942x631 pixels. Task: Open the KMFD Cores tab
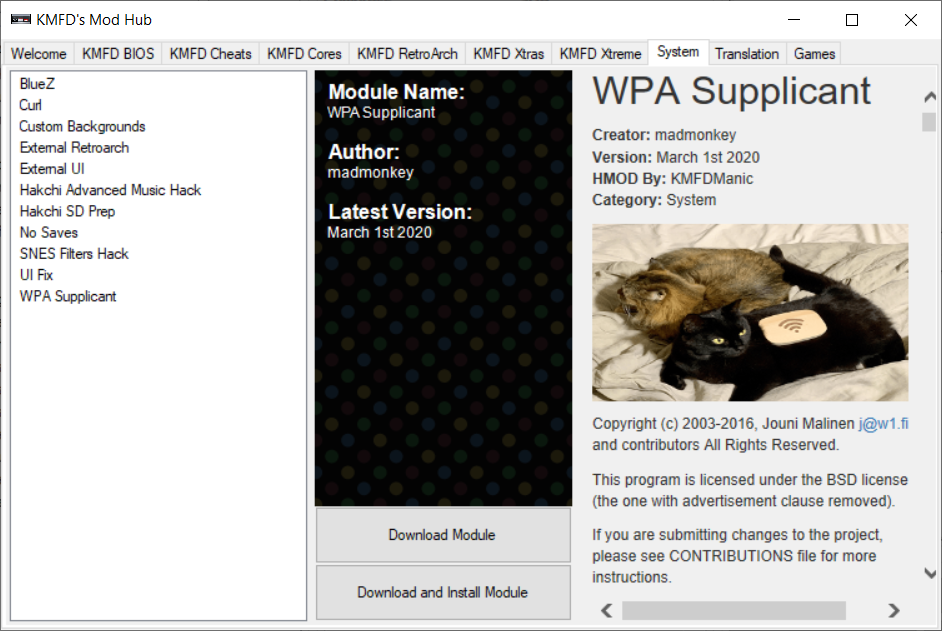[304, 53]
